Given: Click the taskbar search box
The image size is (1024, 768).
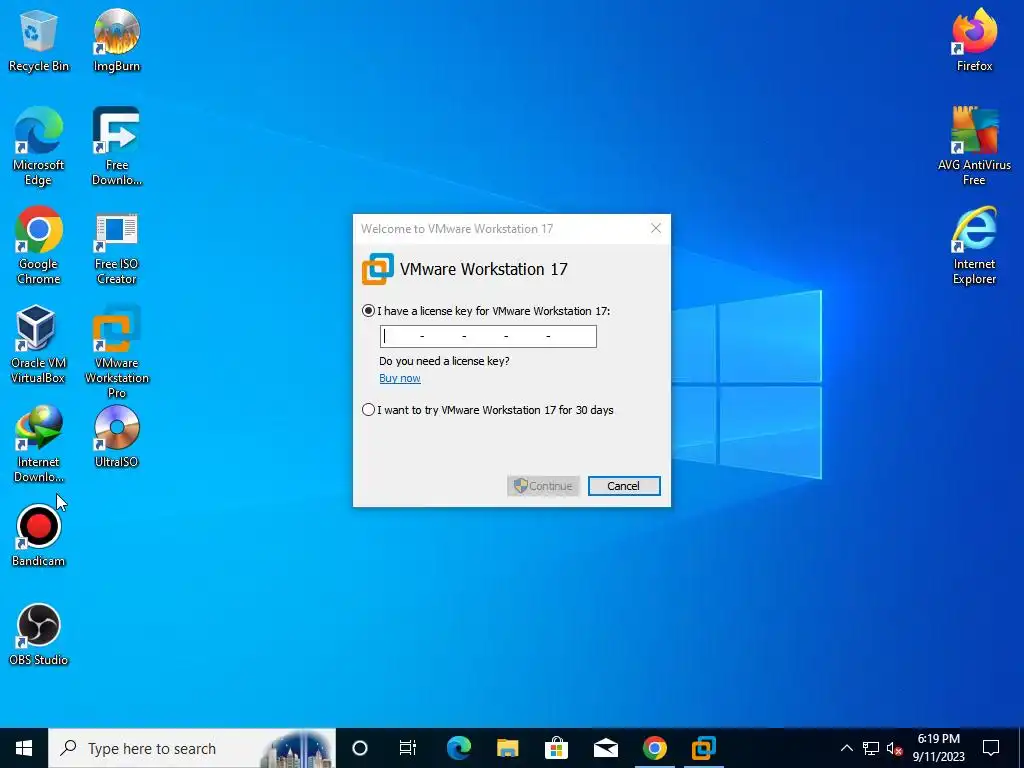Looking at the screenshot, I should point(192,748).
